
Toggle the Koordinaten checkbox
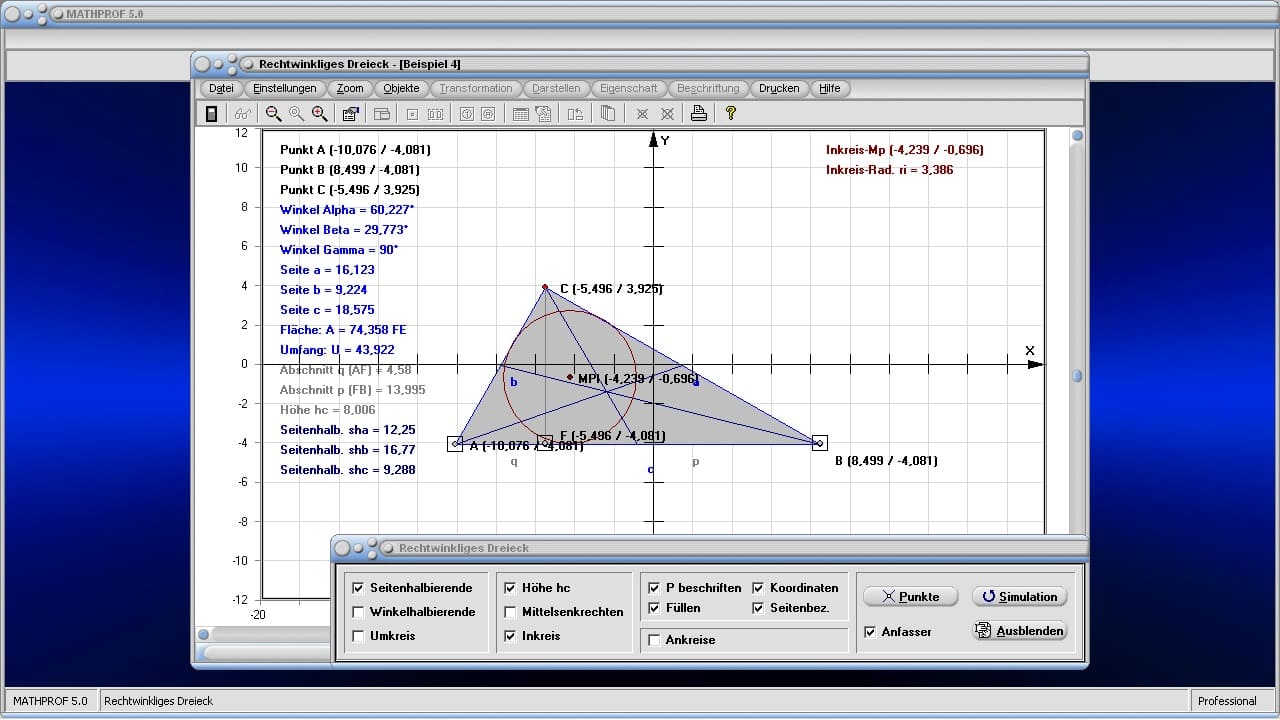tap(758, 588)
